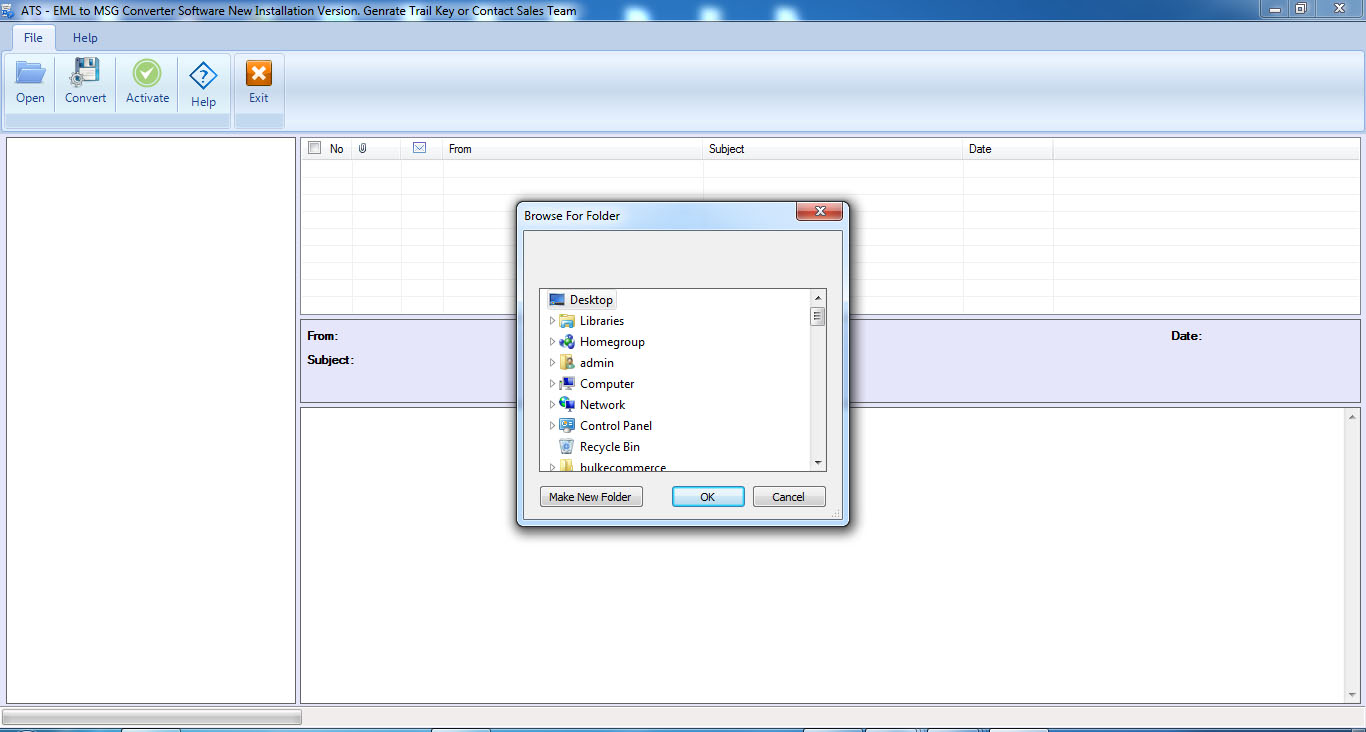Select the Control Panel icon
1366x732 pixels.
[x=567, y=426]
